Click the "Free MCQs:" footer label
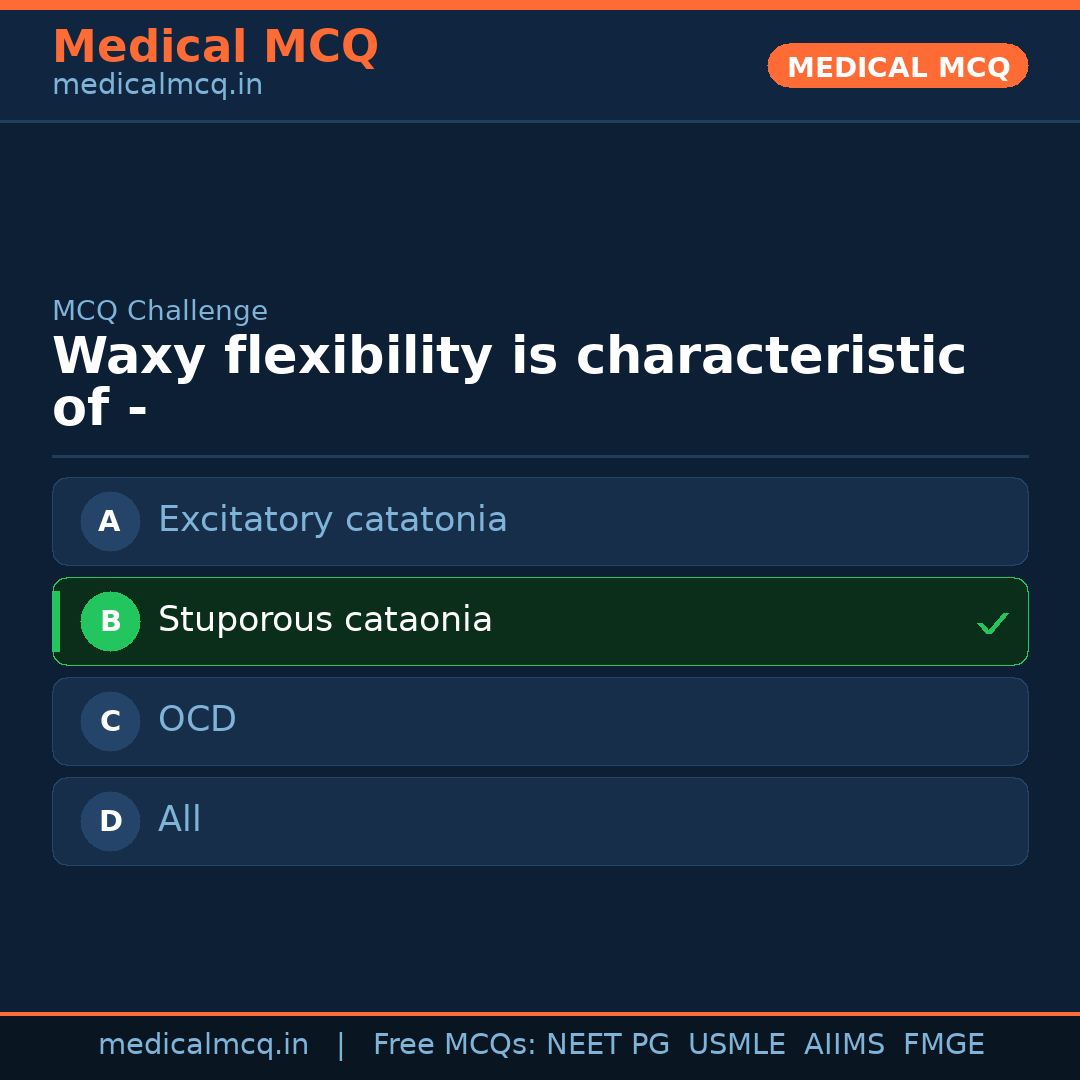This screenshot has height=1080, width=1080. coord(455,1045)
